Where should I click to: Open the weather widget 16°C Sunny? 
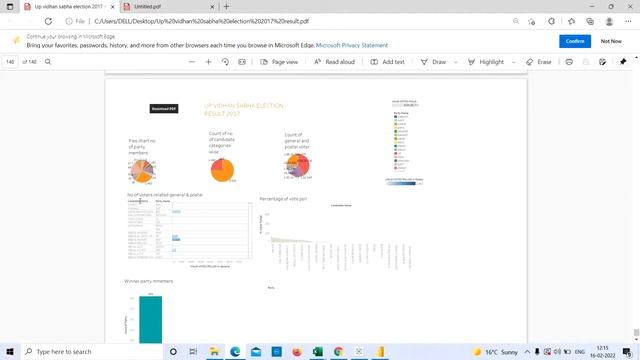point(495,351)
